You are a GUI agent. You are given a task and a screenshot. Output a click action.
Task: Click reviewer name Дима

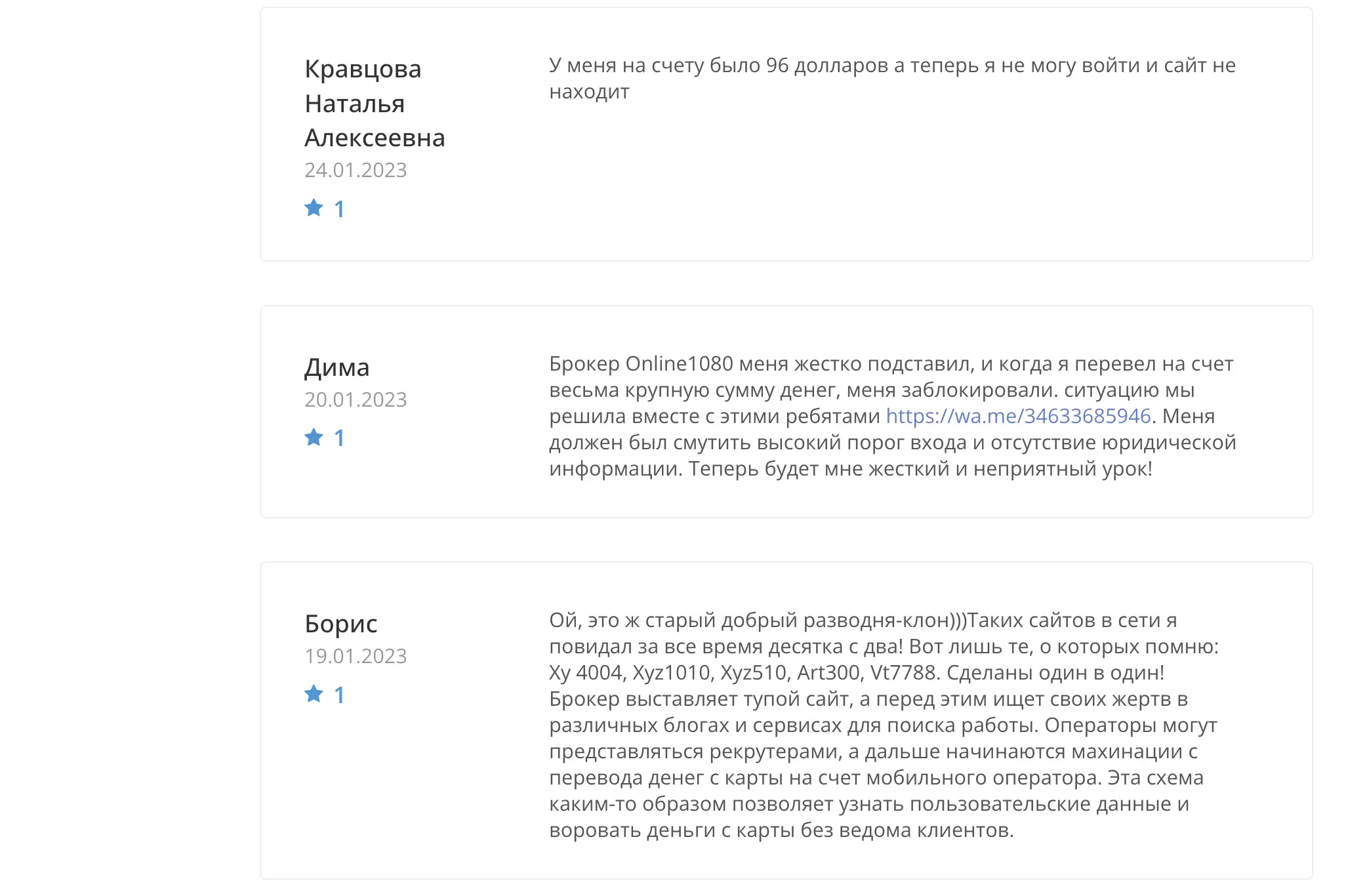(x=336, y=367)
